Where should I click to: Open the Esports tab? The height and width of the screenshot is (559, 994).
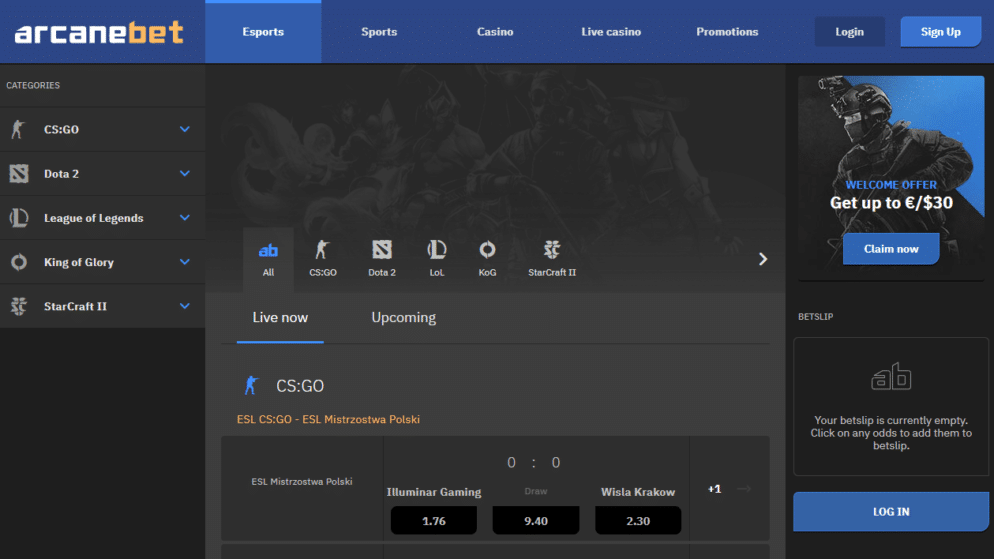point(263,32)
